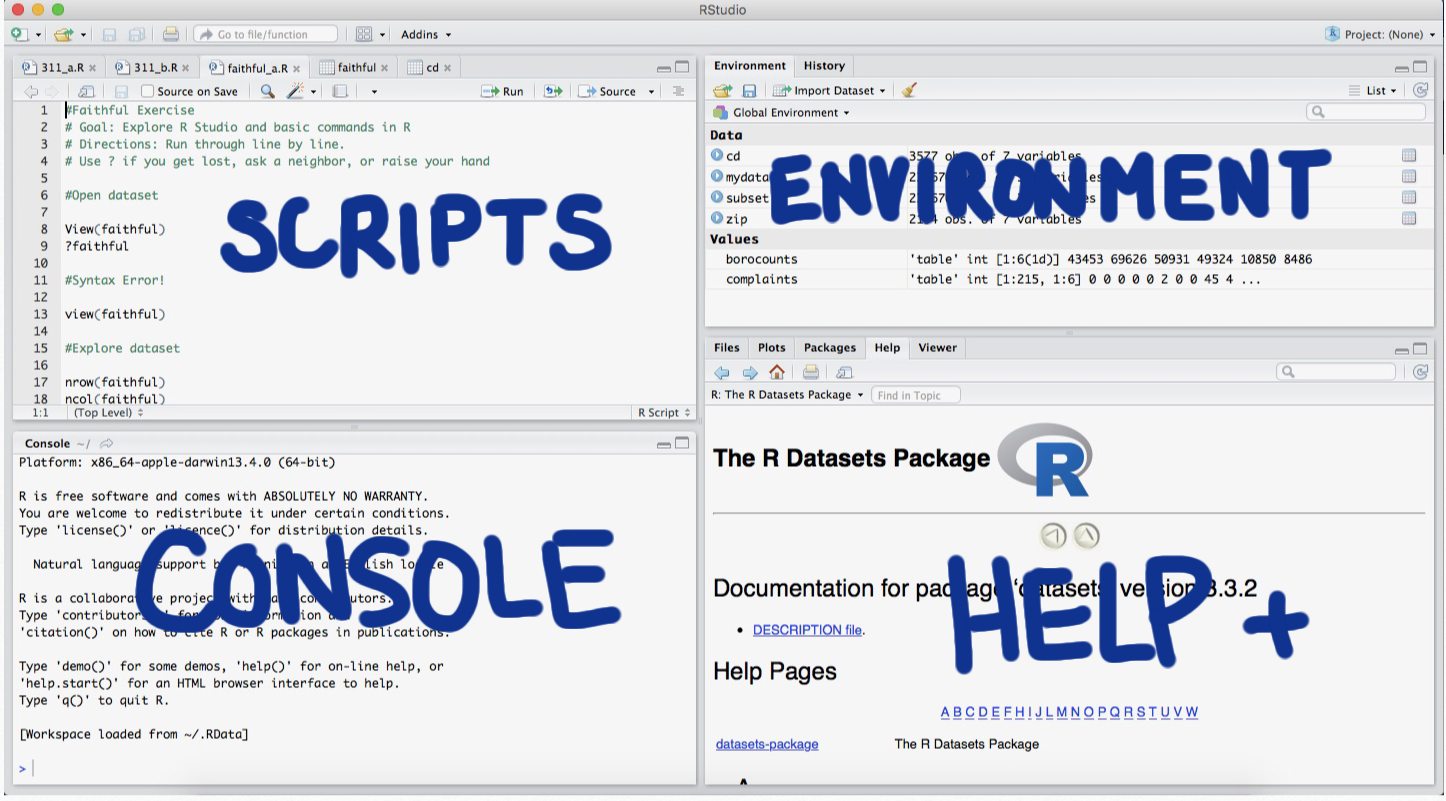1446x801 pixels.
Task: Open the workspace panes layout dropdown
Action: coord(371,34)
